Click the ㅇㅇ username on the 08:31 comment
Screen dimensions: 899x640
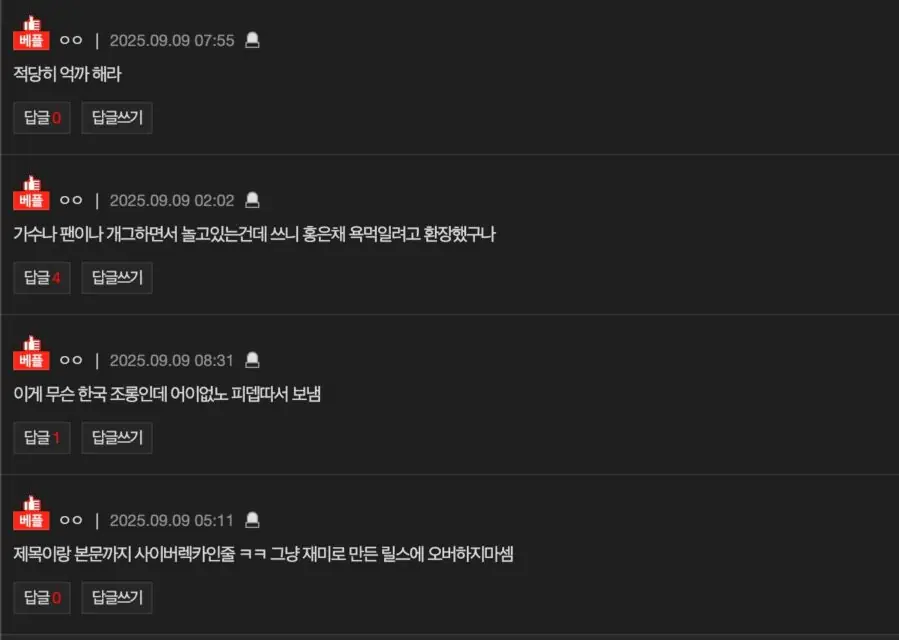pos(71,360)
